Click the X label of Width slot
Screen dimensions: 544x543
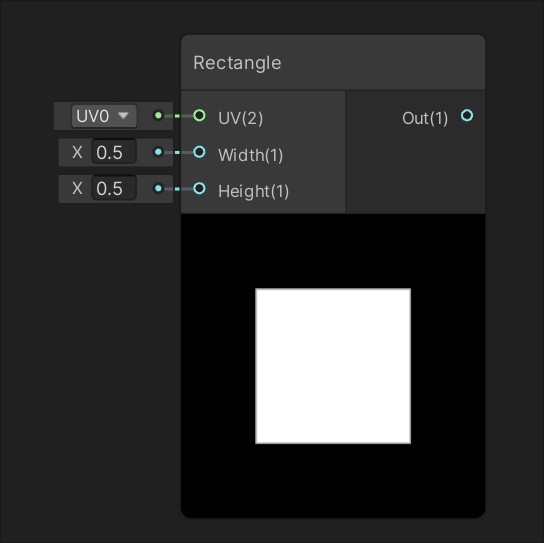coord(77,152)
